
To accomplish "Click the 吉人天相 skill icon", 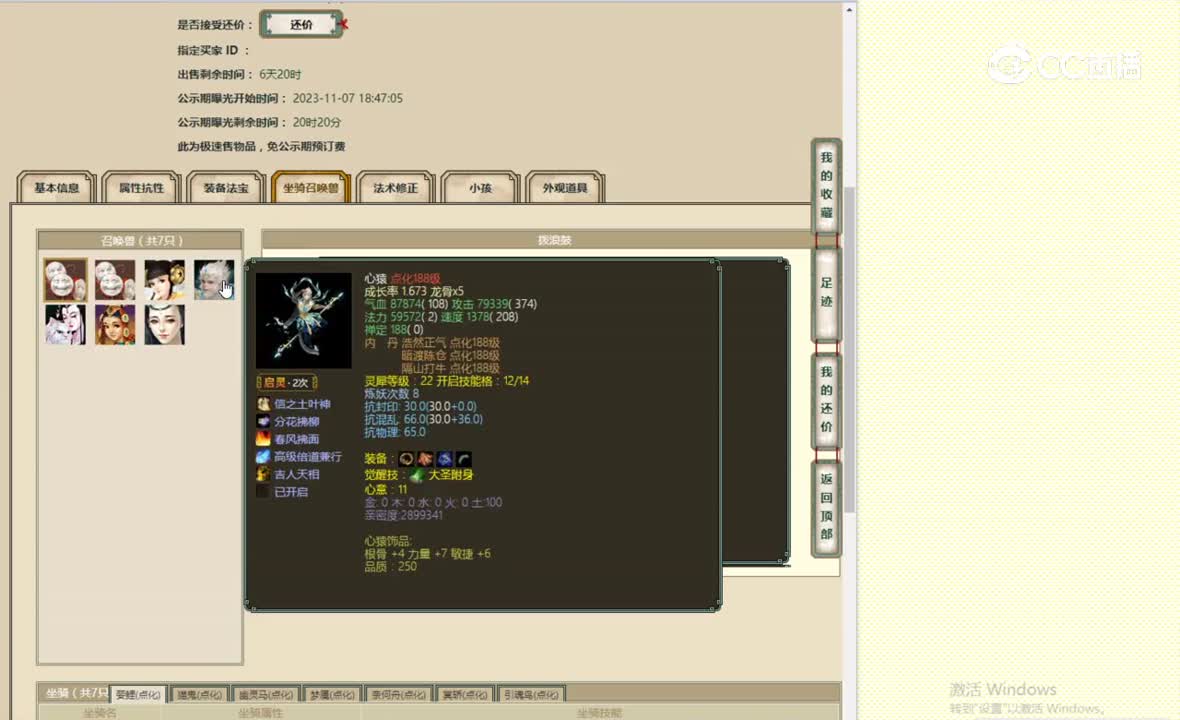I will tap(263, 474).
